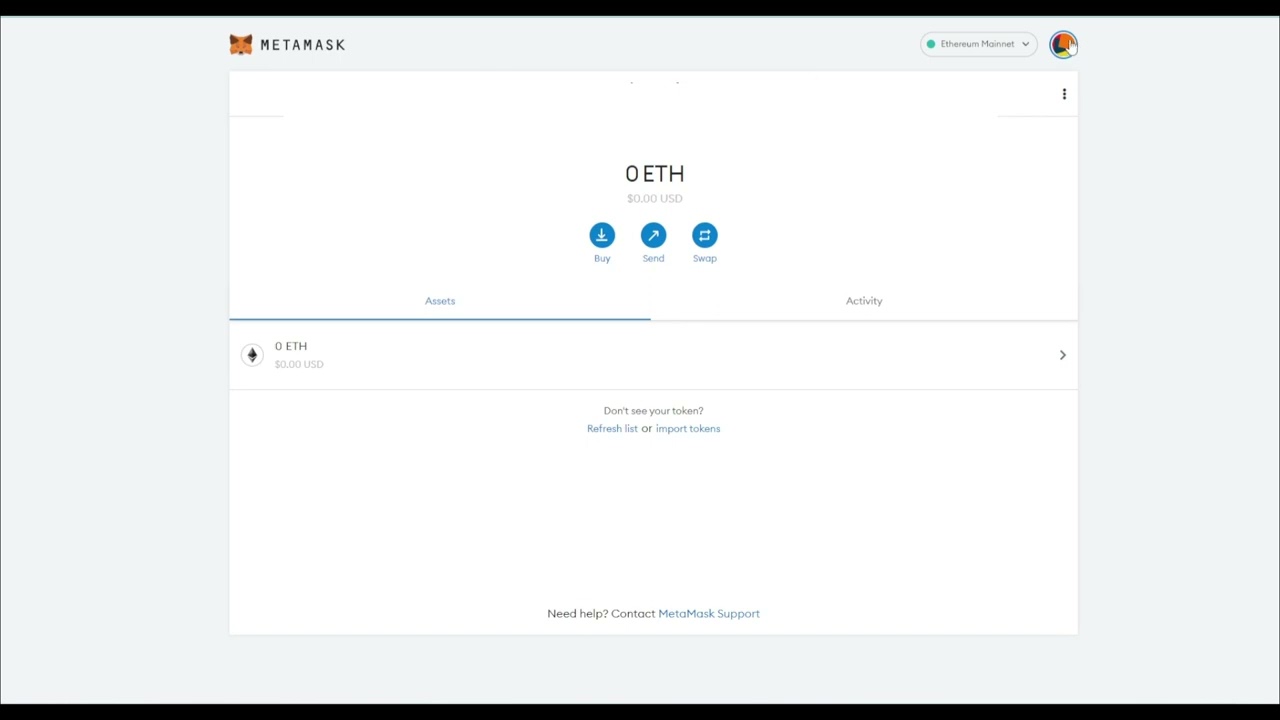1280x720 pixels.
Task: Select the 0 ETH balance heading
Action: click(x=655, y=174)
